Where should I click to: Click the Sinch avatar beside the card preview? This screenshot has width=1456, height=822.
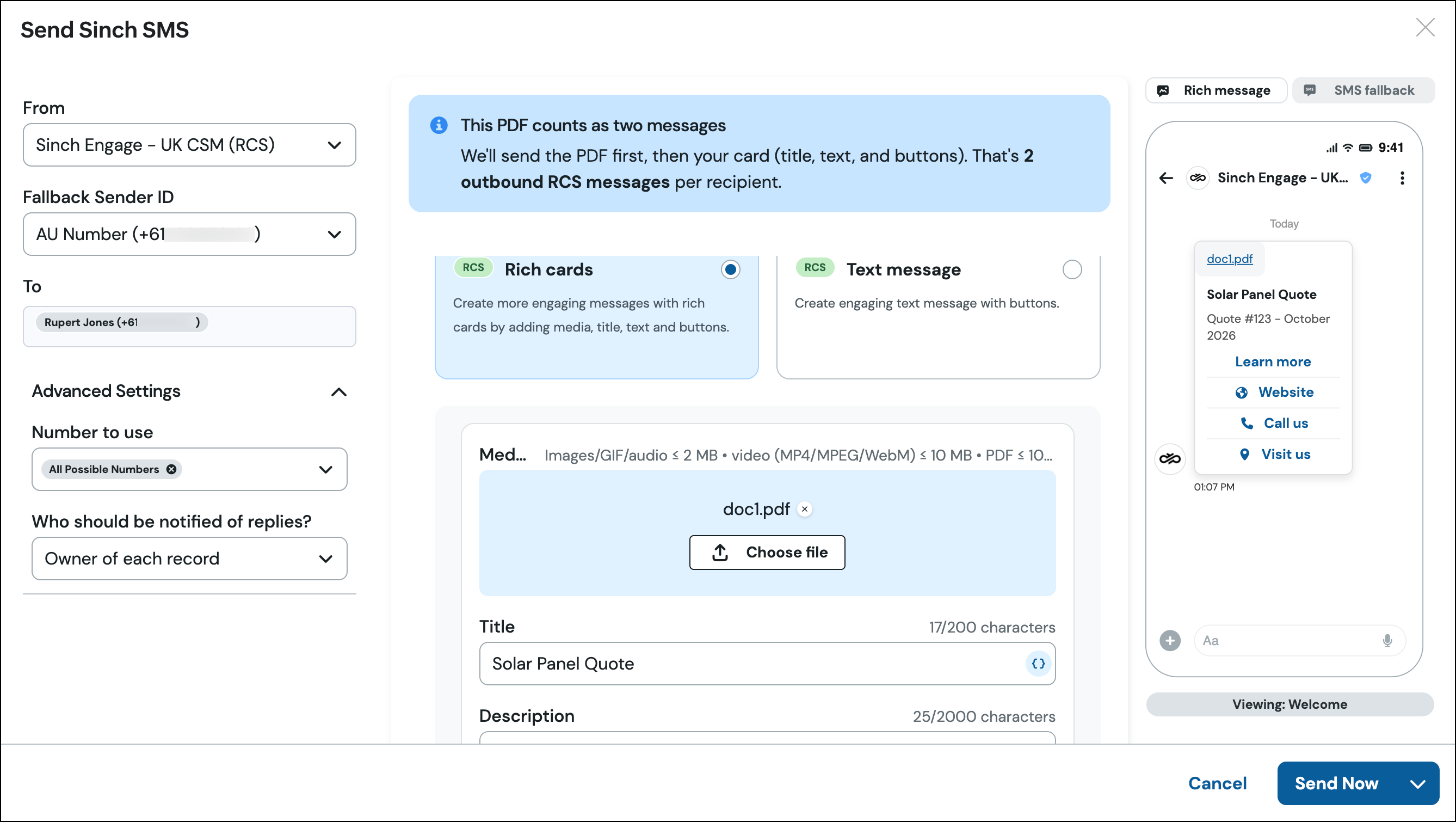coord(1170,458)
